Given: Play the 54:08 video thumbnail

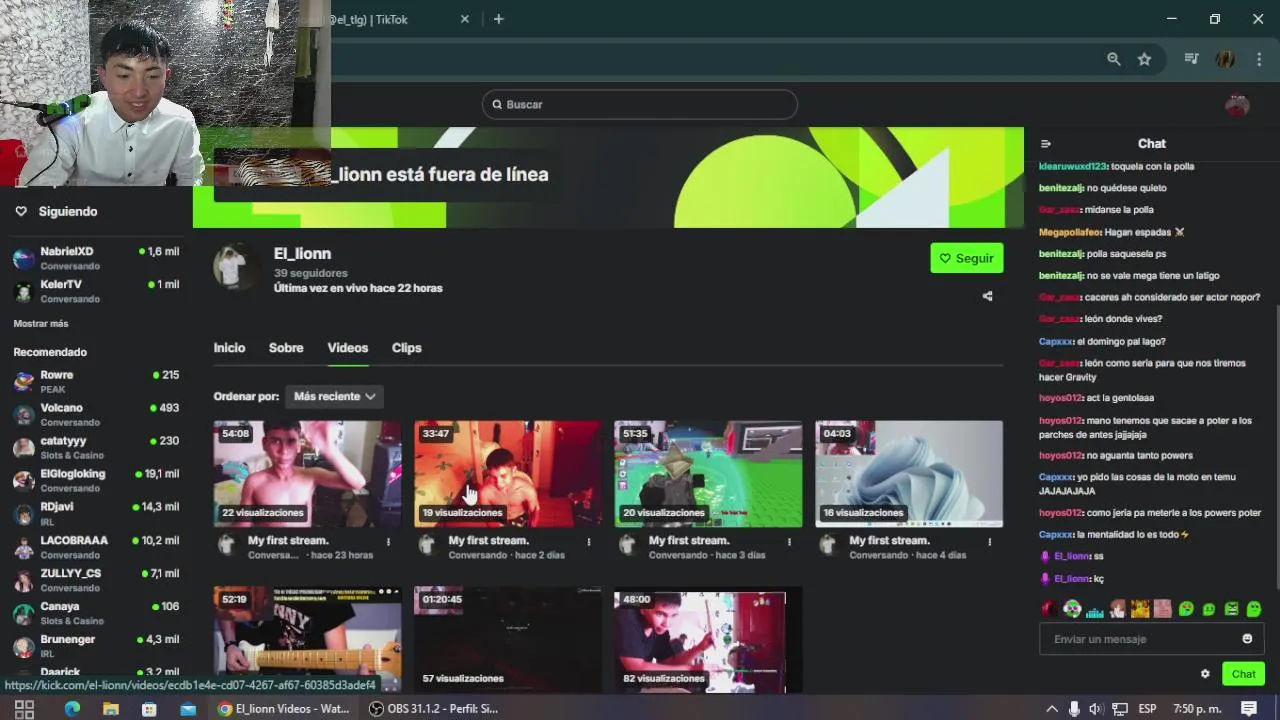Looking at the screenshot, I should pyautogui.click(x=307, y=474).
